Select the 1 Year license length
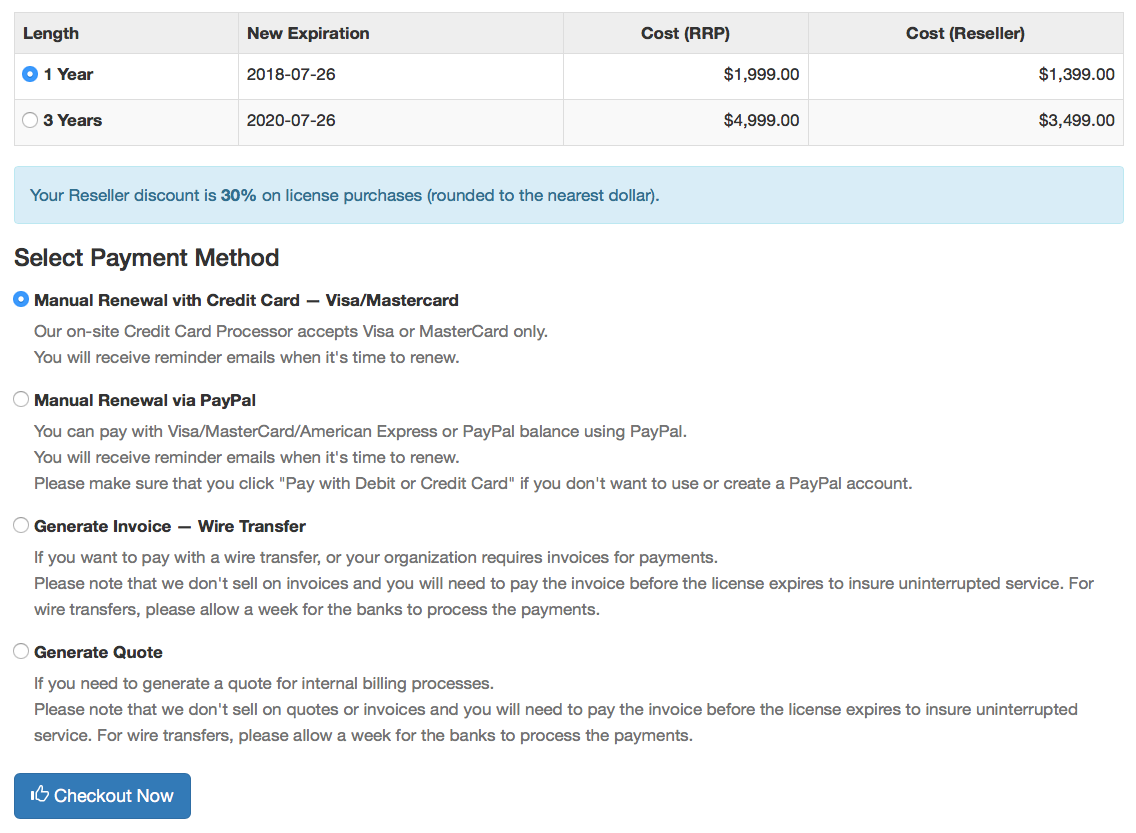1136x833 pixels. pyautogui.click(x=30, y=74)
